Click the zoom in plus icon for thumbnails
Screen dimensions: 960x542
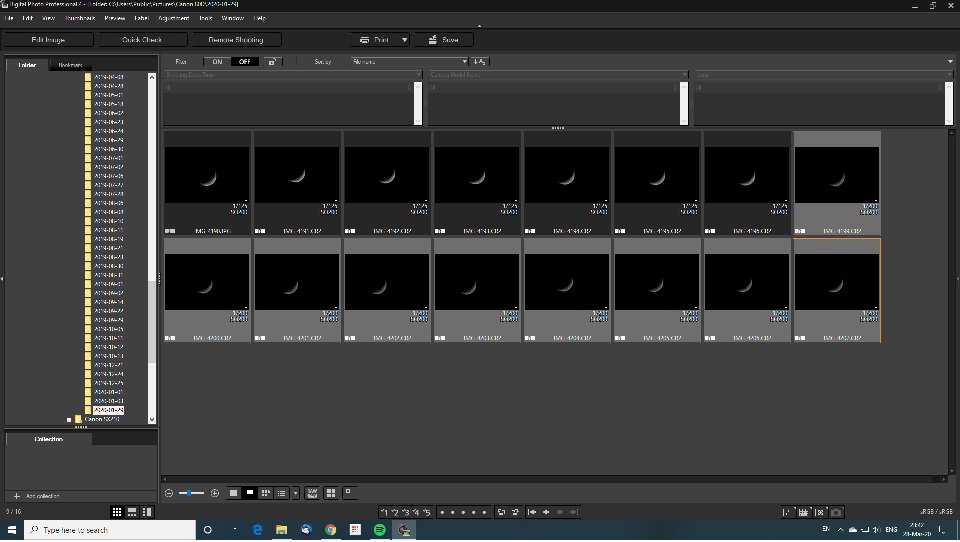215,493
